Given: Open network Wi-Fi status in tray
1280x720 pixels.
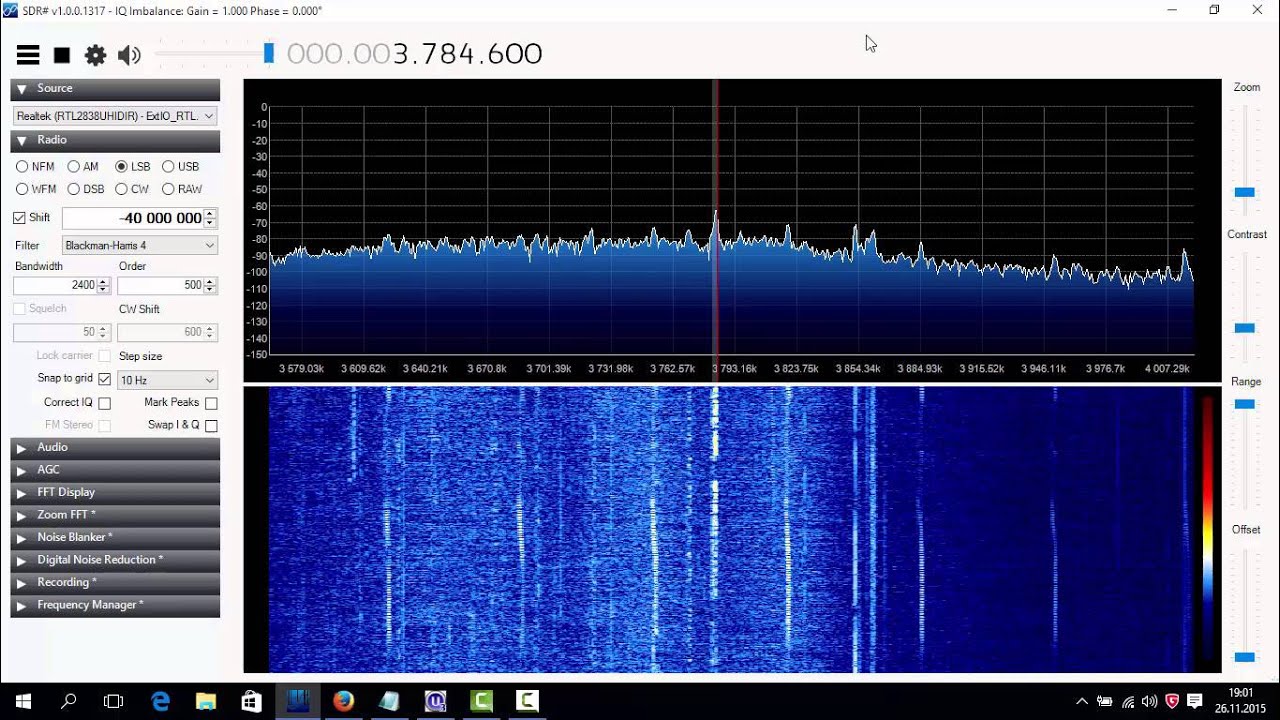Looking at the screenshot, I should click(1127, 701).
